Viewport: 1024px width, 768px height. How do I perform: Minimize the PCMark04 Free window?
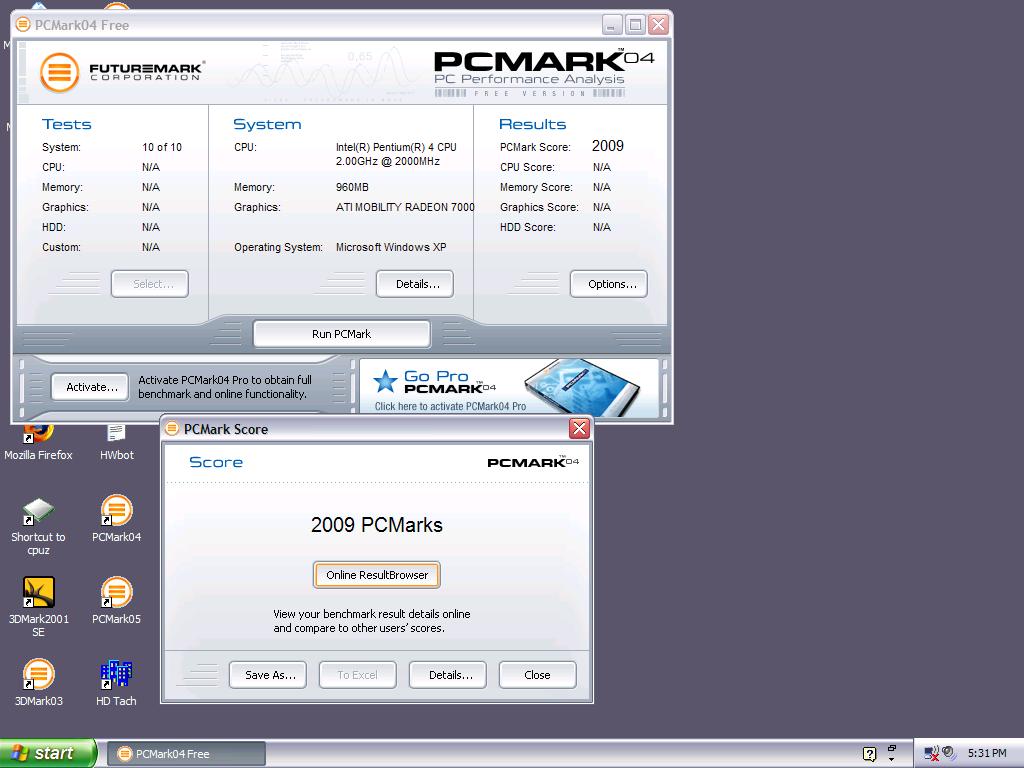coord(611,25)
